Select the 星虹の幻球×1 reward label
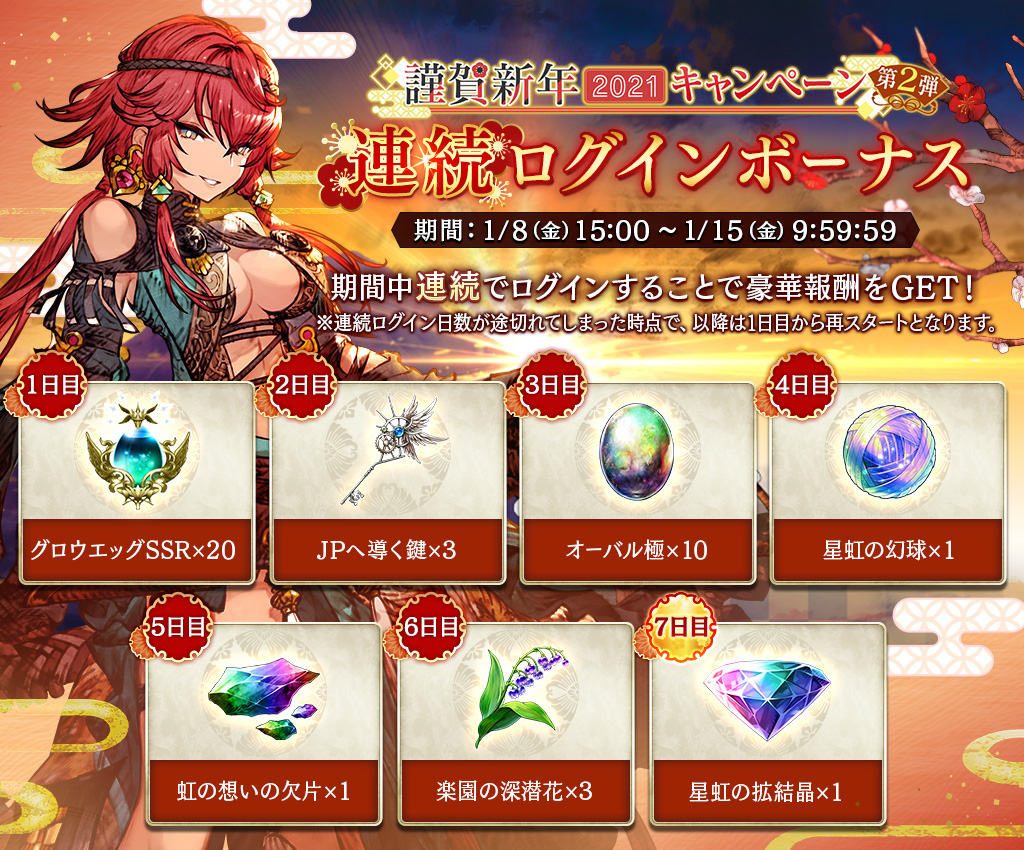 click(x=888, y=550)
